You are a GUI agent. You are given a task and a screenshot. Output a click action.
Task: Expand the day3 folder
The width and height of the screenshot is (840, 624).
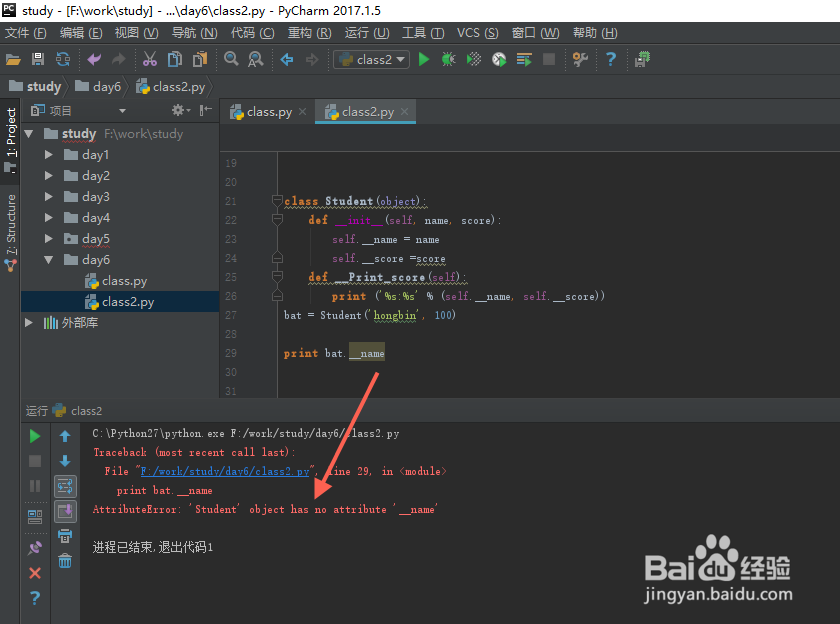pos(49,197)
